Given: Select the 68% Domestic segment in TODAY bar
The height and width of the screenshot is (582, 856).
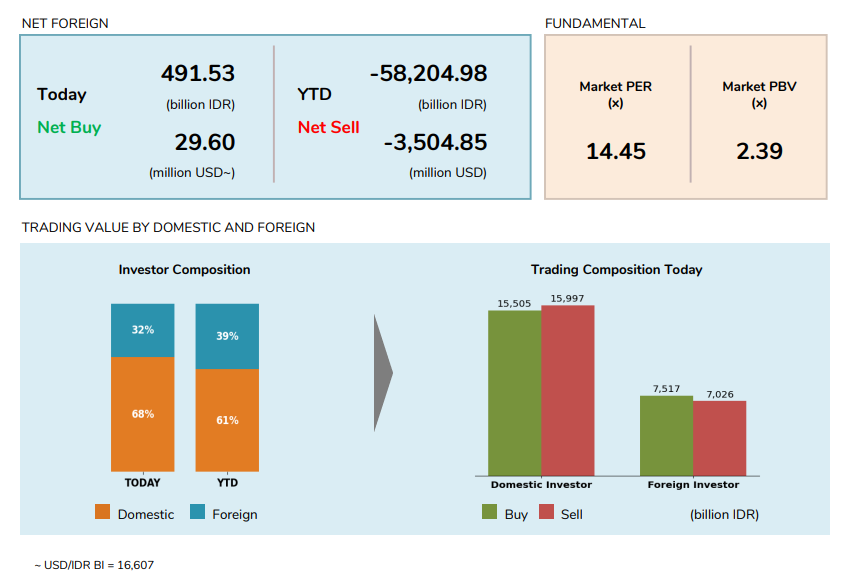Looking at the screenshot, I should [x=142, y=414].
